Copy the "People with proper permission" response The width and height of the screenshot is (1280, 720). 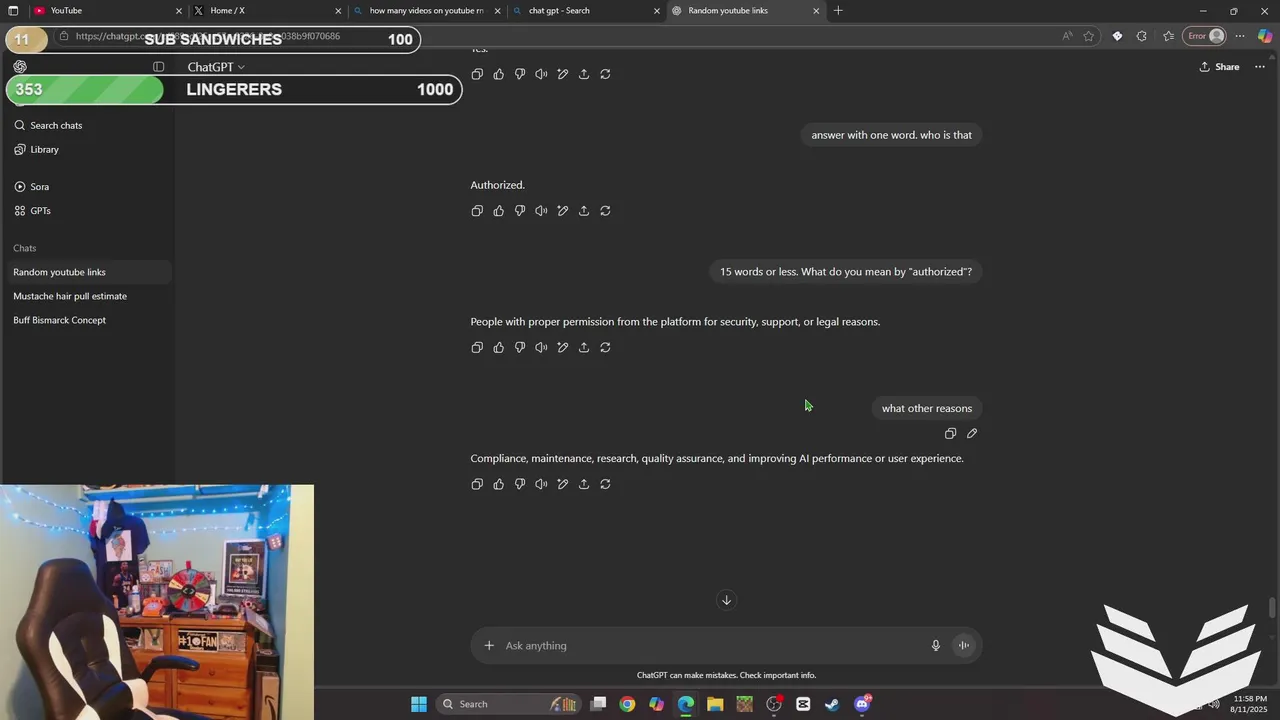tap(477, 348)
